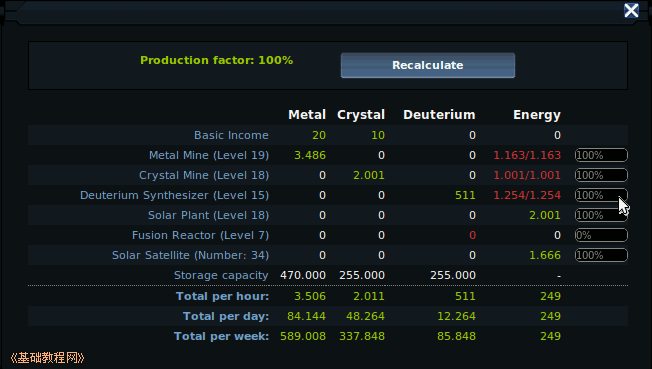Select Metal Mine metal value 3.486
Image resolution: width=652 pixels, height=369 pixels.
pos(310,155)
